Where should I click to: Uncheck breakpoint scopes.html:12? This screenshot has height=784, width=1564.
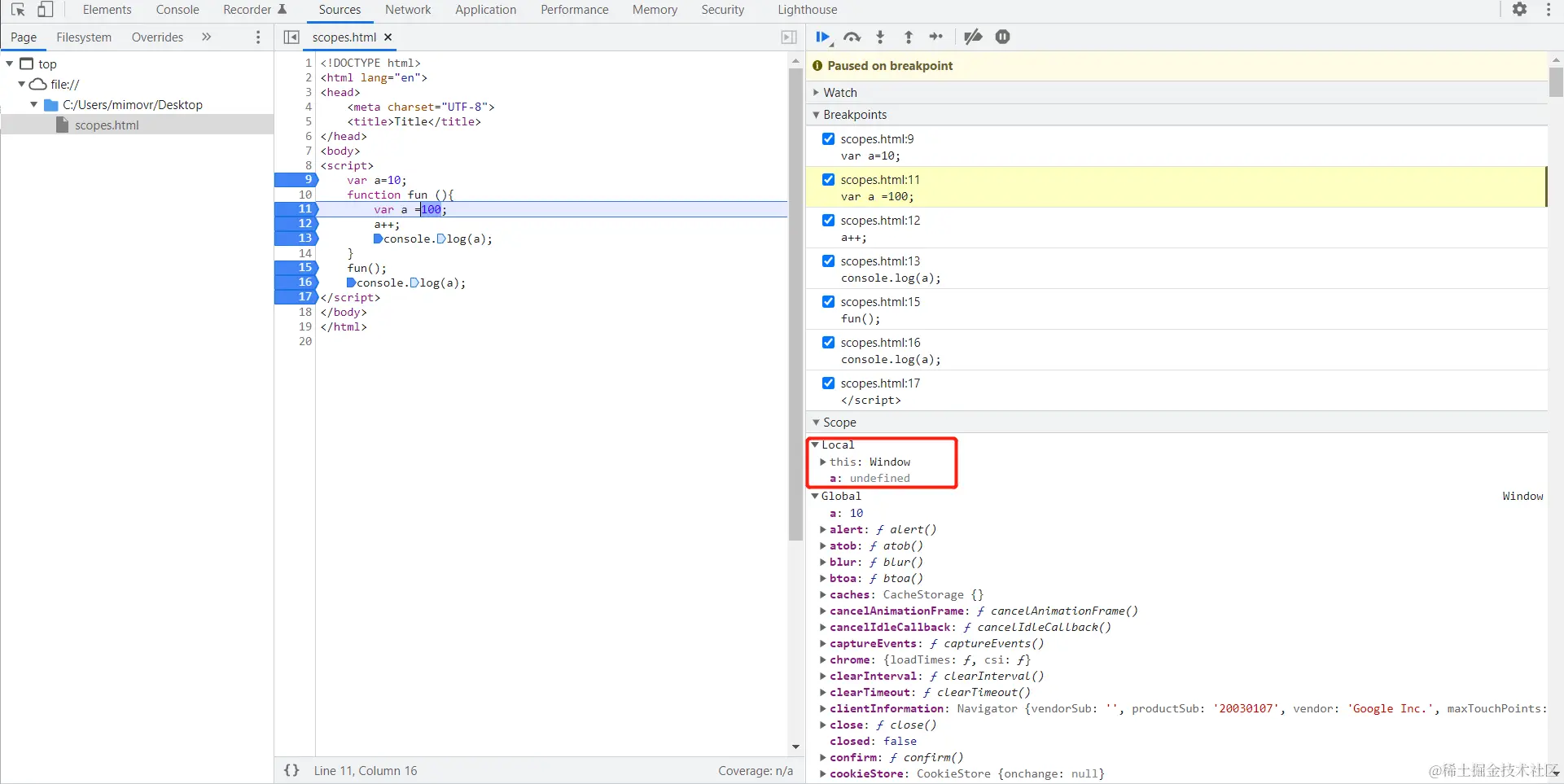pyautogui.click(x=828, y=220)
